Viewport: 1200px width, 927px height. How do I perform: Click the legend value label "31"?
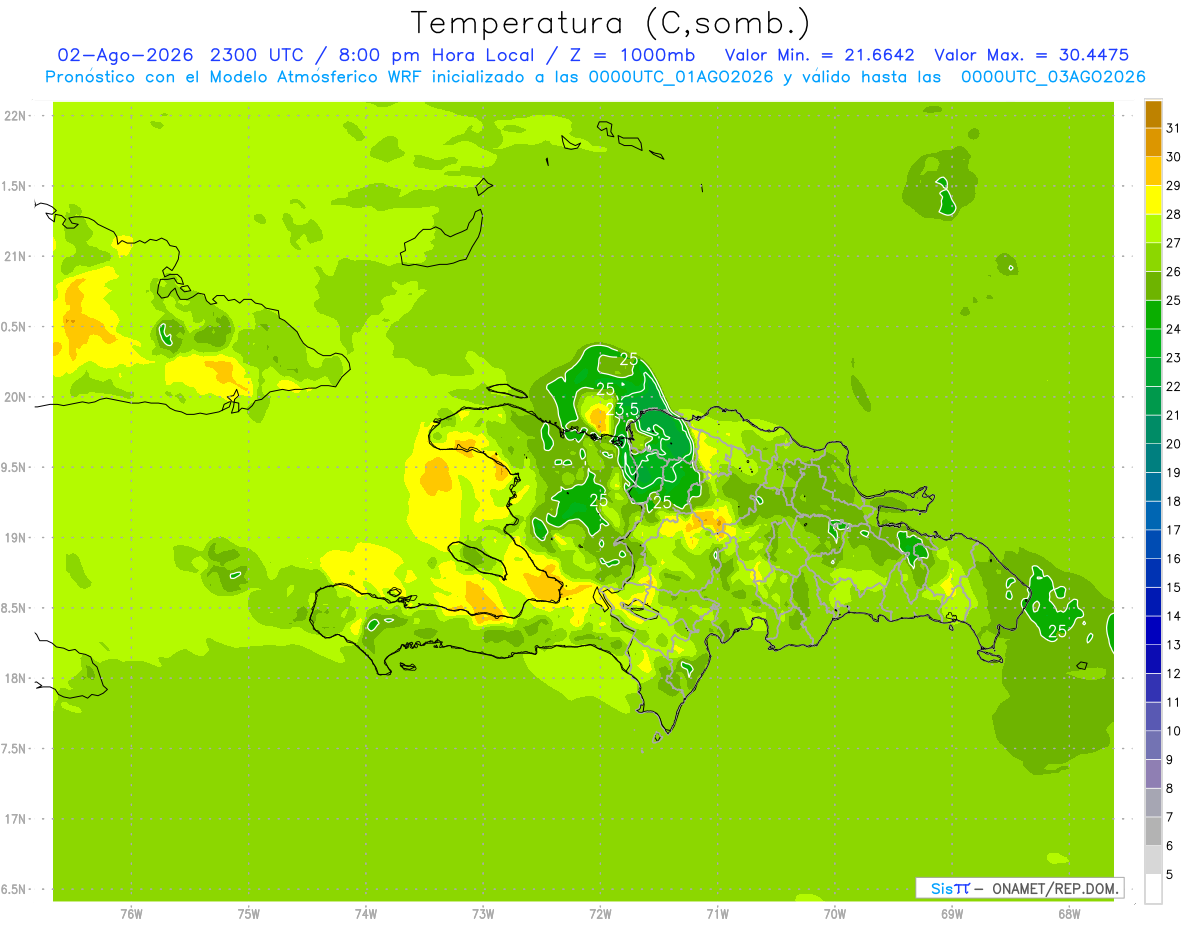click(x=1173, y=128)
